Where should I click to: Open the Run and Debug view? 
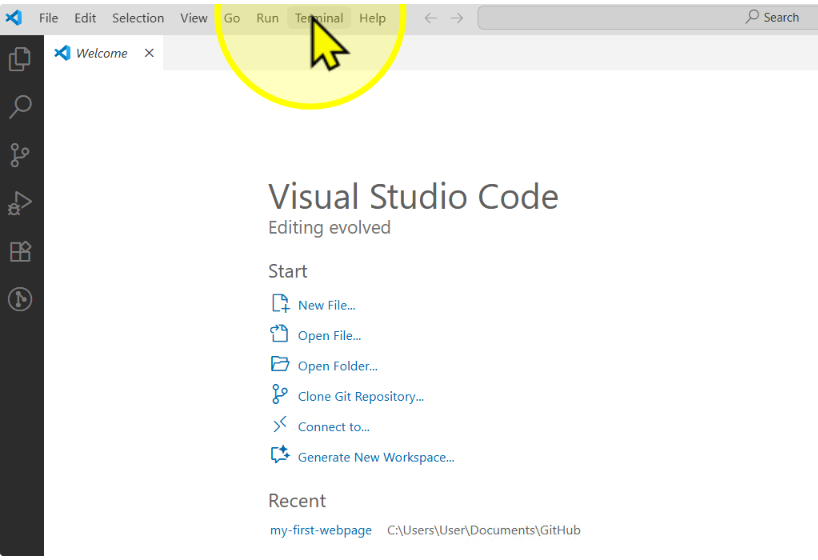[x=20, y=203]
